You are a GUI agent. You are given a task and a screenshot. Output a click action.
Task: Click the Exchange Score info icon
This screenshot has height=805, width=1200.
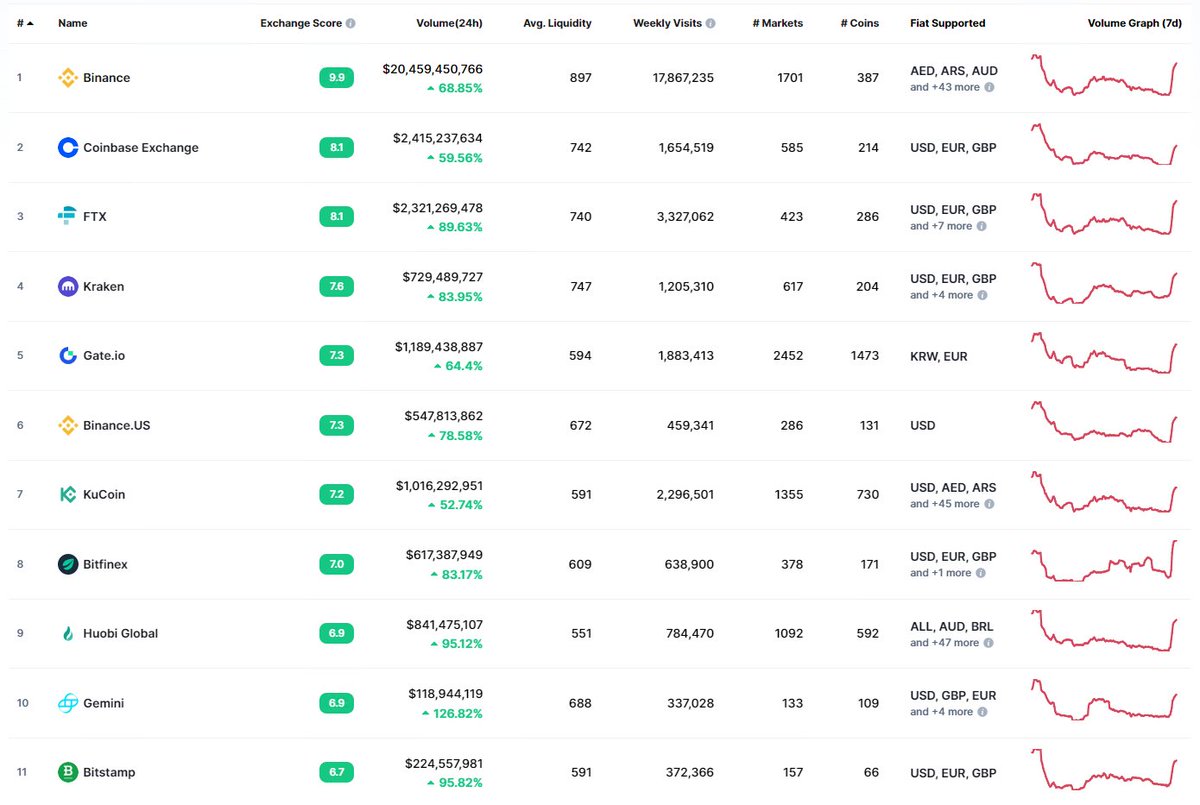351,23
